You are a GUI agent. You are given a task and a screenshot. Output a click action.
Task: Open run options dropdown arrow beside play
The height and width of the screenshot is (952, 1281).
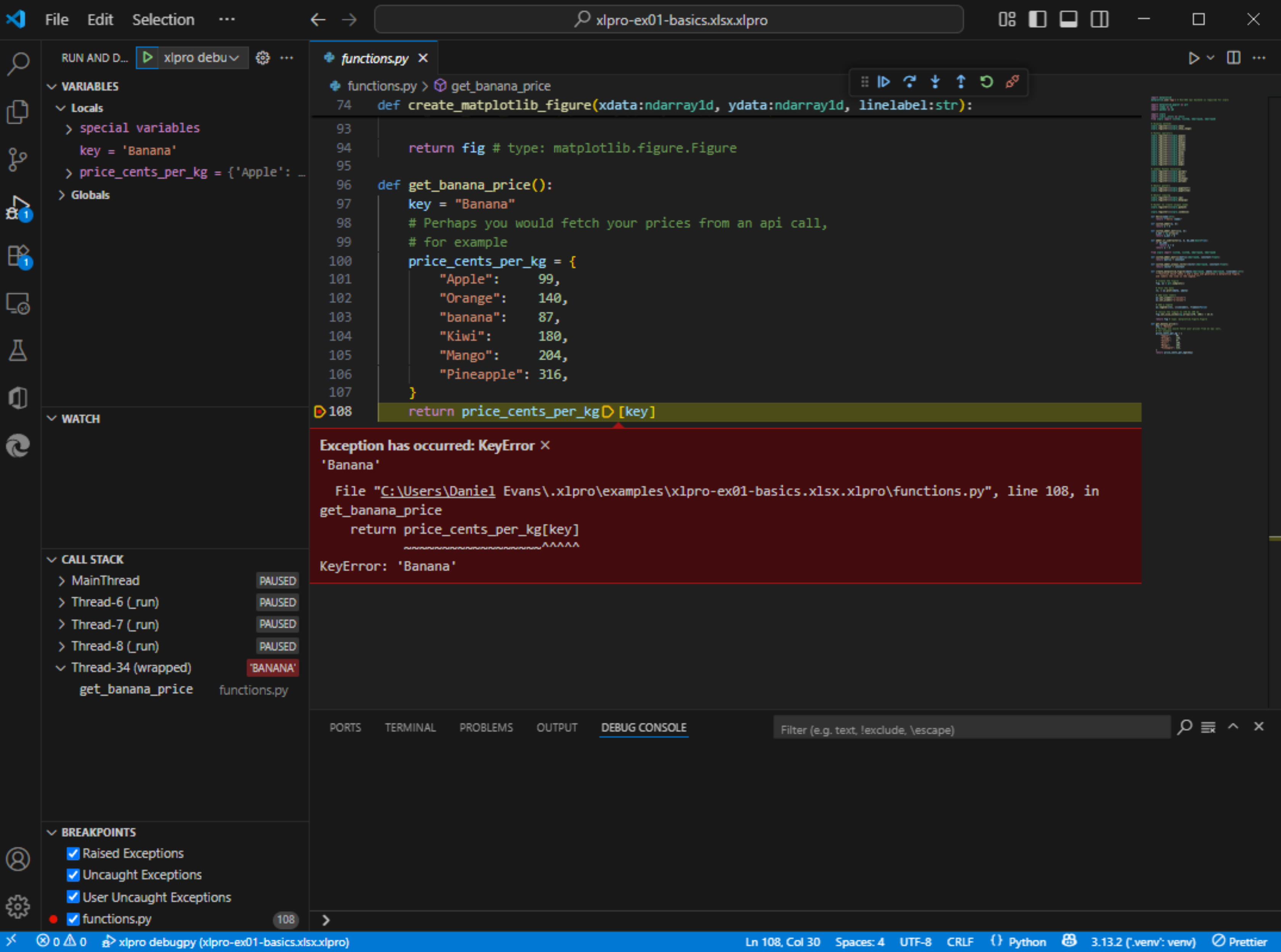point(1210,58)
